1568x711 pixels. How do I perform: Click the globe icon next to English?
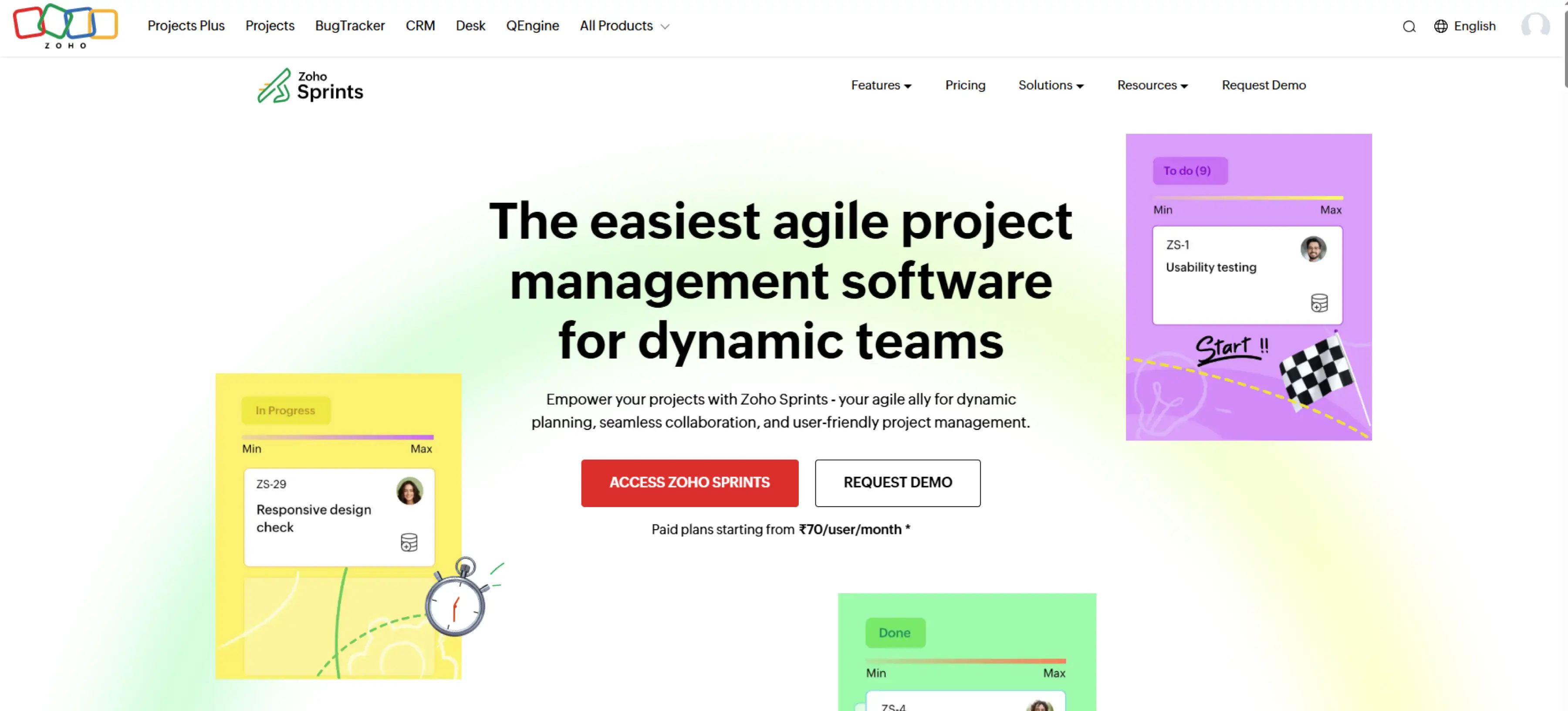(x=1441, y=26)
